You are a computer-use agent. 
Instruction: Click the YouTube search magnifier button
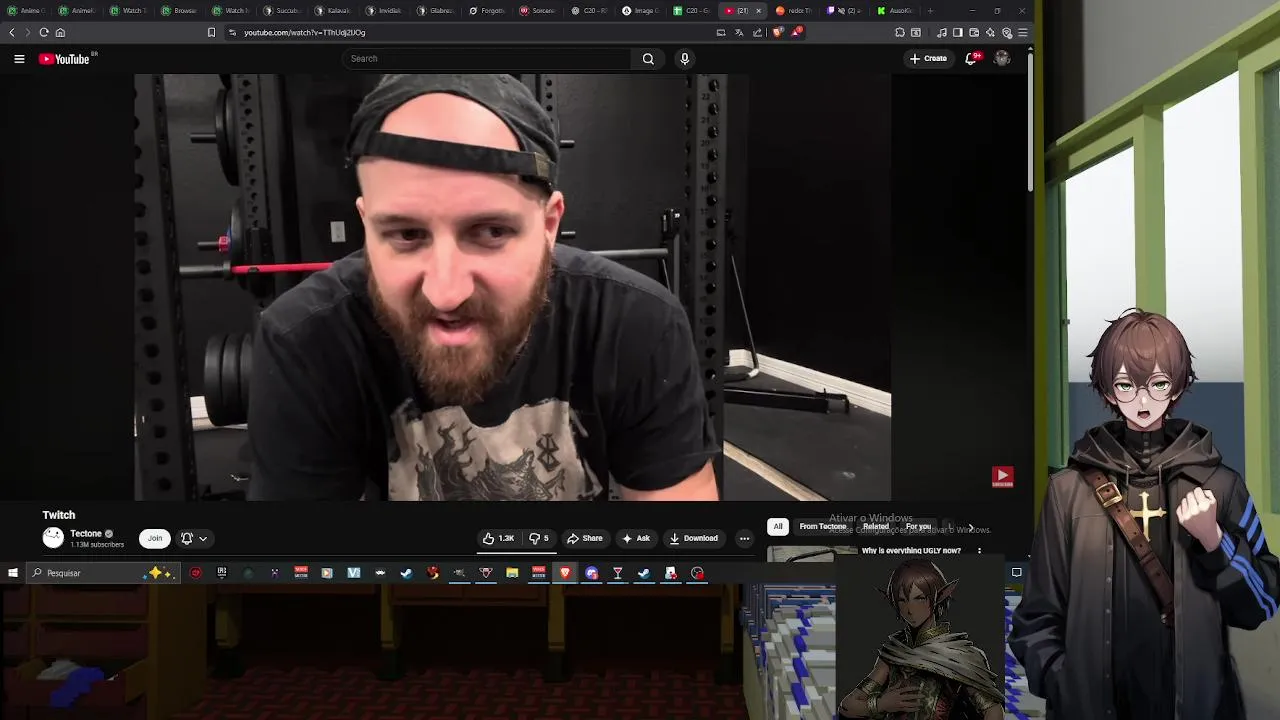648,59
